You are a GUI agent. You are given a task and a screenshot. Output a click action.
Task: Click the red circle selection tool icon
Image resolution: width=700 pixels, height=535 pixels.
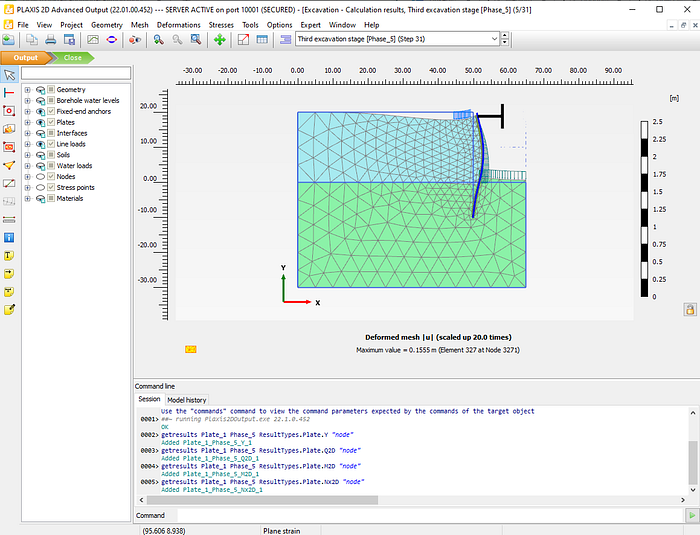click(x=9, y=111)
